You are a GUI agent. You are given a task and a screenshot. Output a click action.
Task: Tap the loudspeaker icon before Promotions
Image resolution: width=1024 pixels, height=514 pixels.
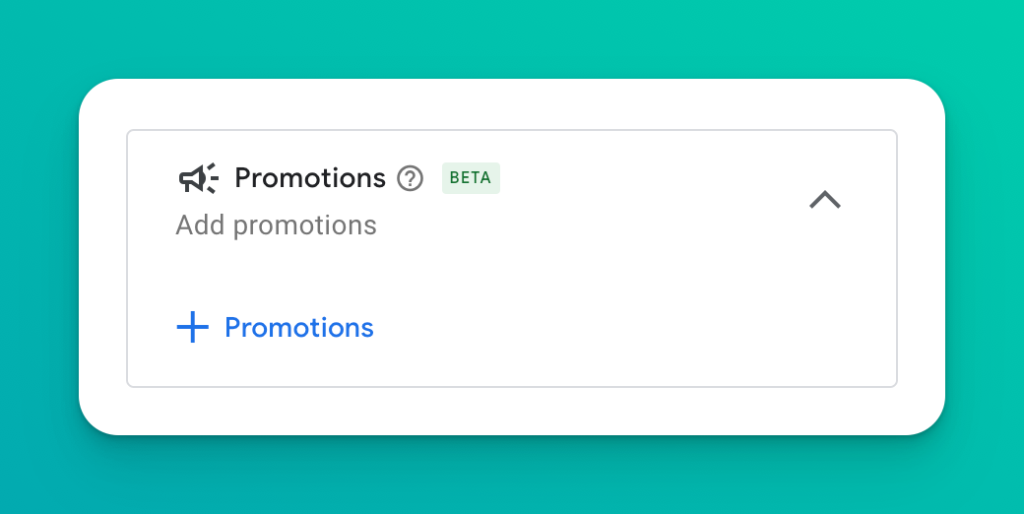coord(199,178)
